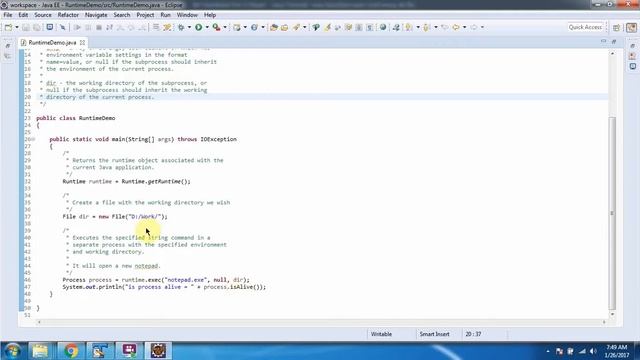
Task: Open the Back history dropdown arrow
Action: click(x=464, y=27)
